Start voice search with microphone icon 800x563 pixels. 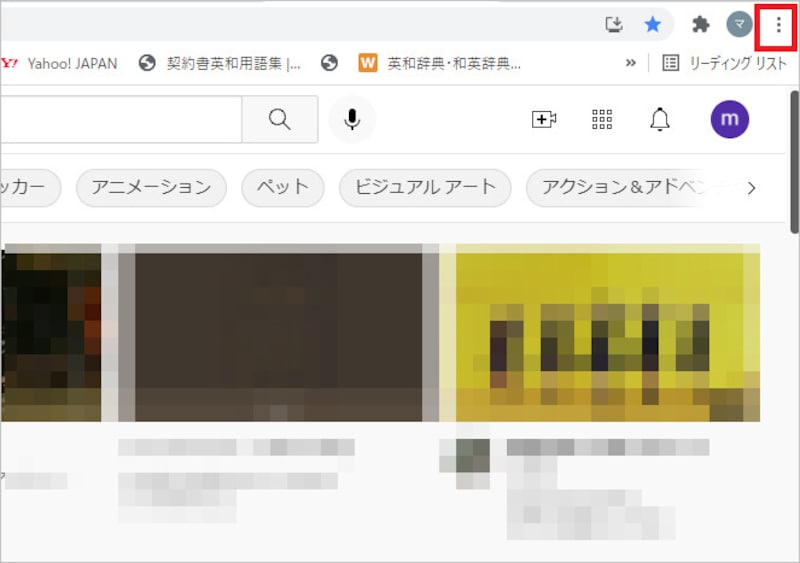pos(352,120)
